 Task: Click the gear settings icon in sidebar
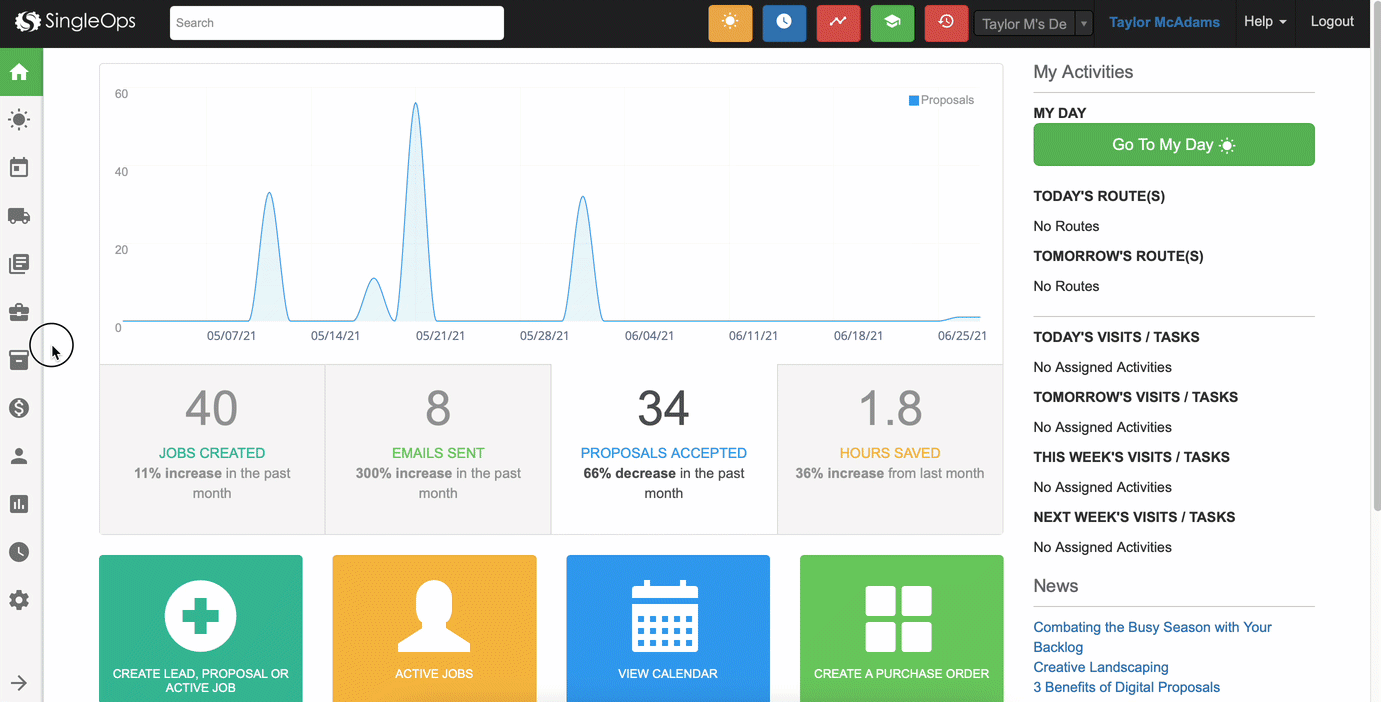click(20, 599)
